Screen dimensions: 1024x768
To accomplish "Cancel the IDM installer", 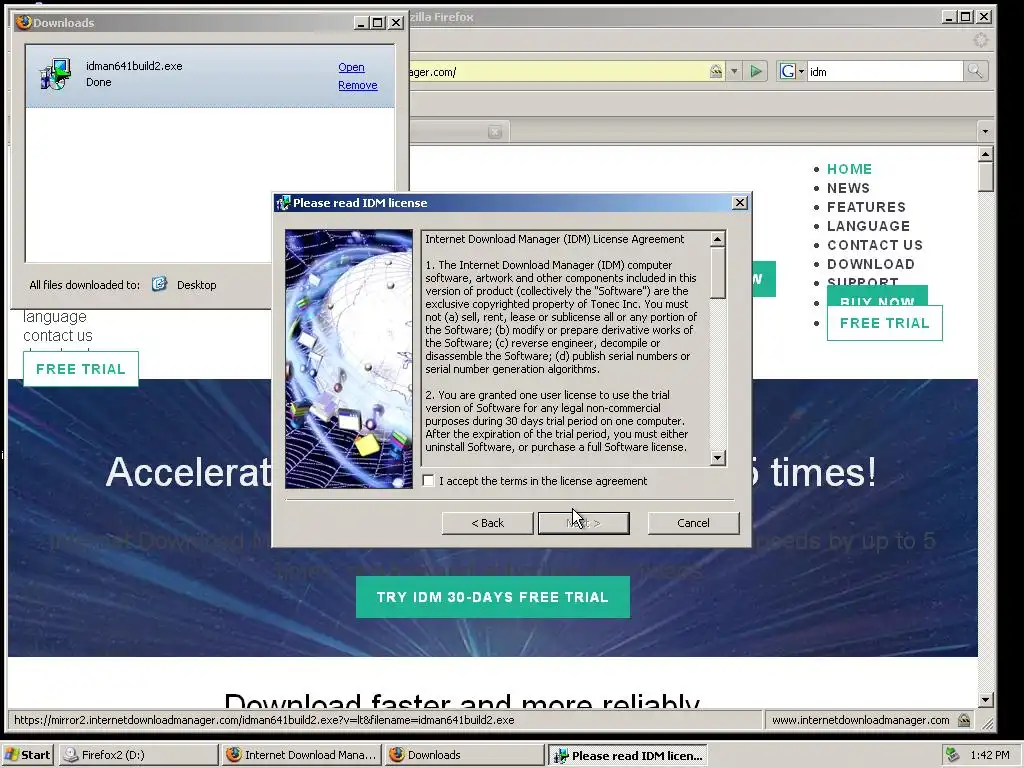I will click(x=694, y=523).
